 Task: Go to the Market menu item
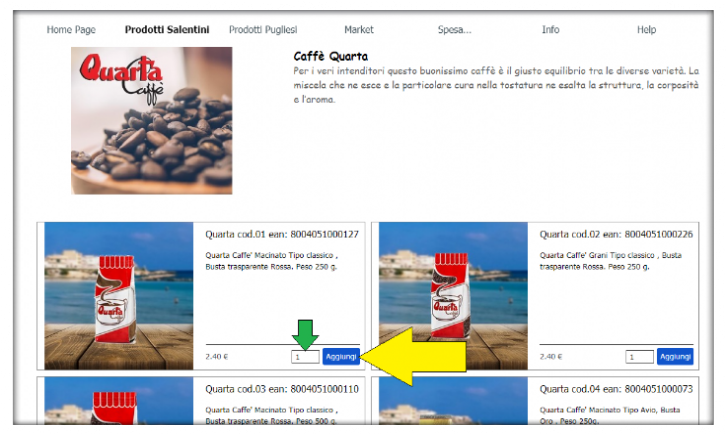click(359, 30)
